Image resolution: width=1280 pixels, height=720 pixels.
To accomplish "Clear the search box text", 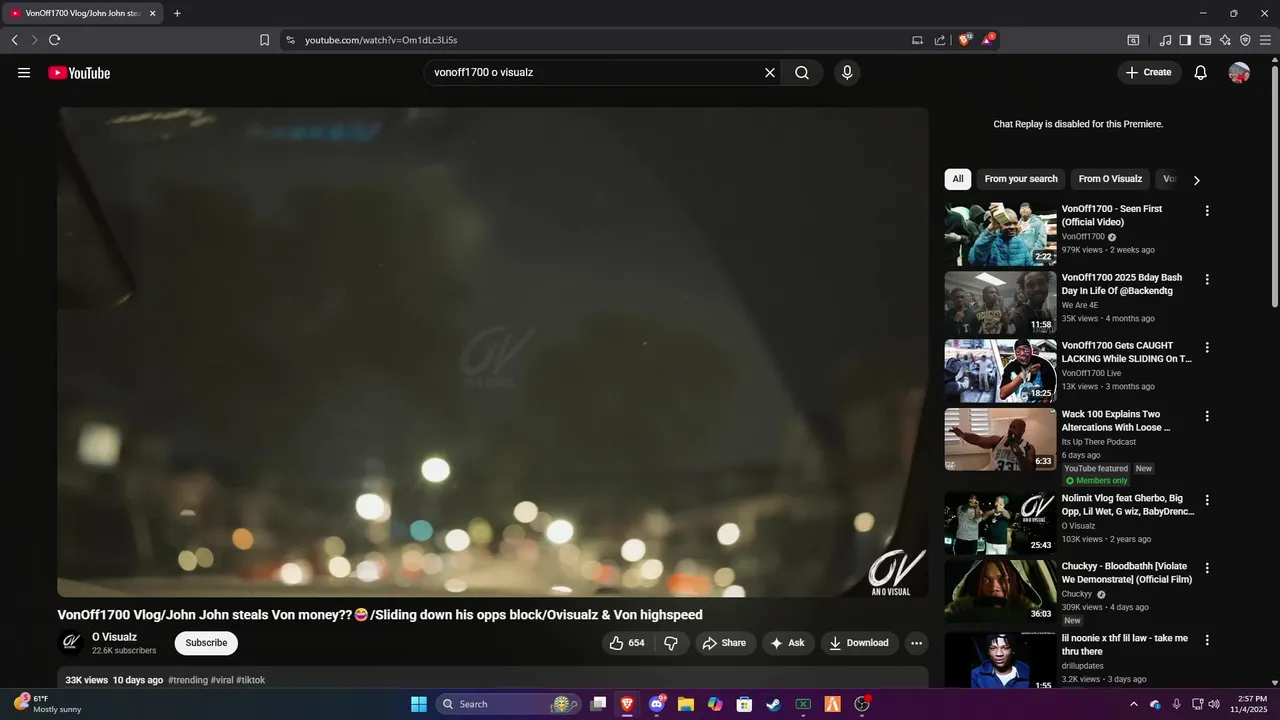I will [x=770, y=73].
